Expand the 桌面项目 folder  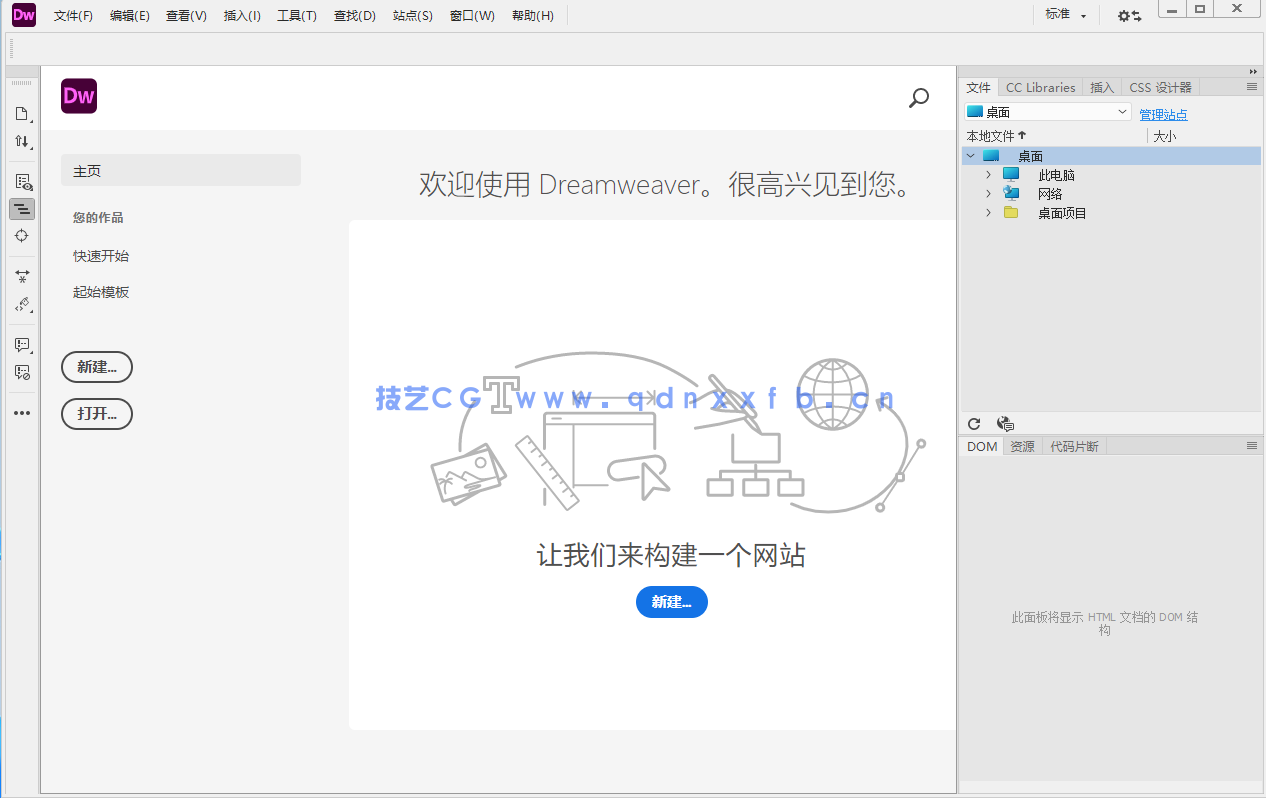click(x=988, y=213)
